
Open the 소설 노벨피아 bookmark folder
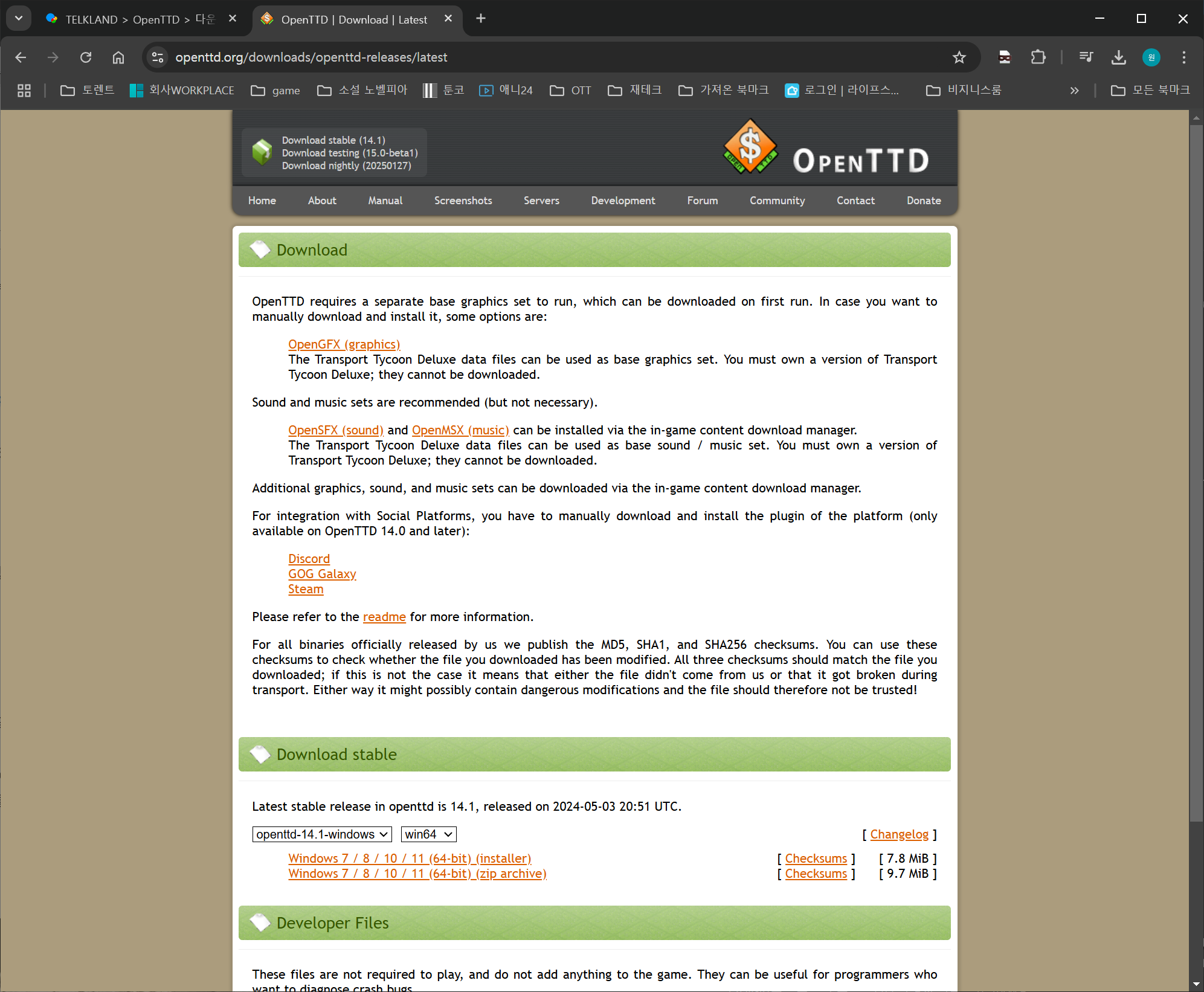click(x=362, y=91)
